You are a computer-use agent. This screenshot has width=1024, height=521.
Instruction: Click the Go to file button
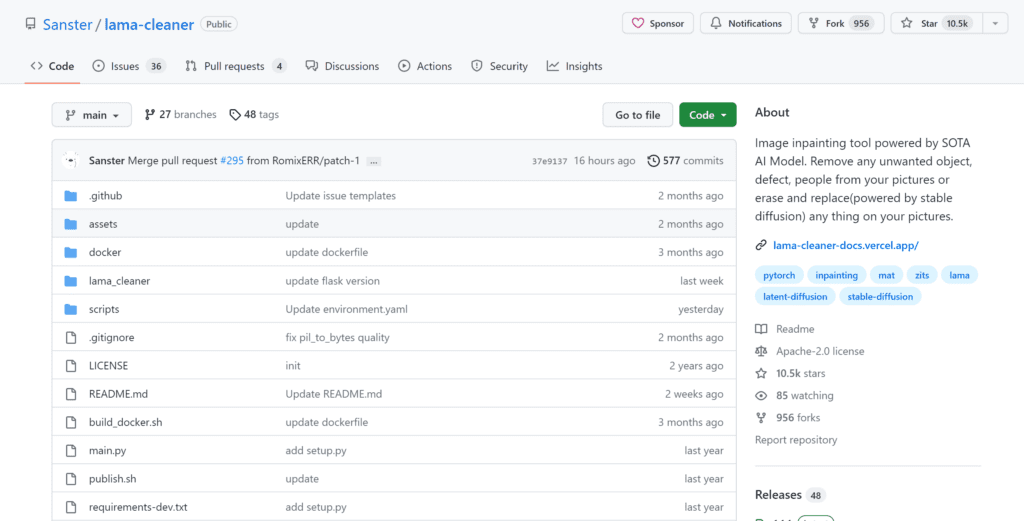637,115
